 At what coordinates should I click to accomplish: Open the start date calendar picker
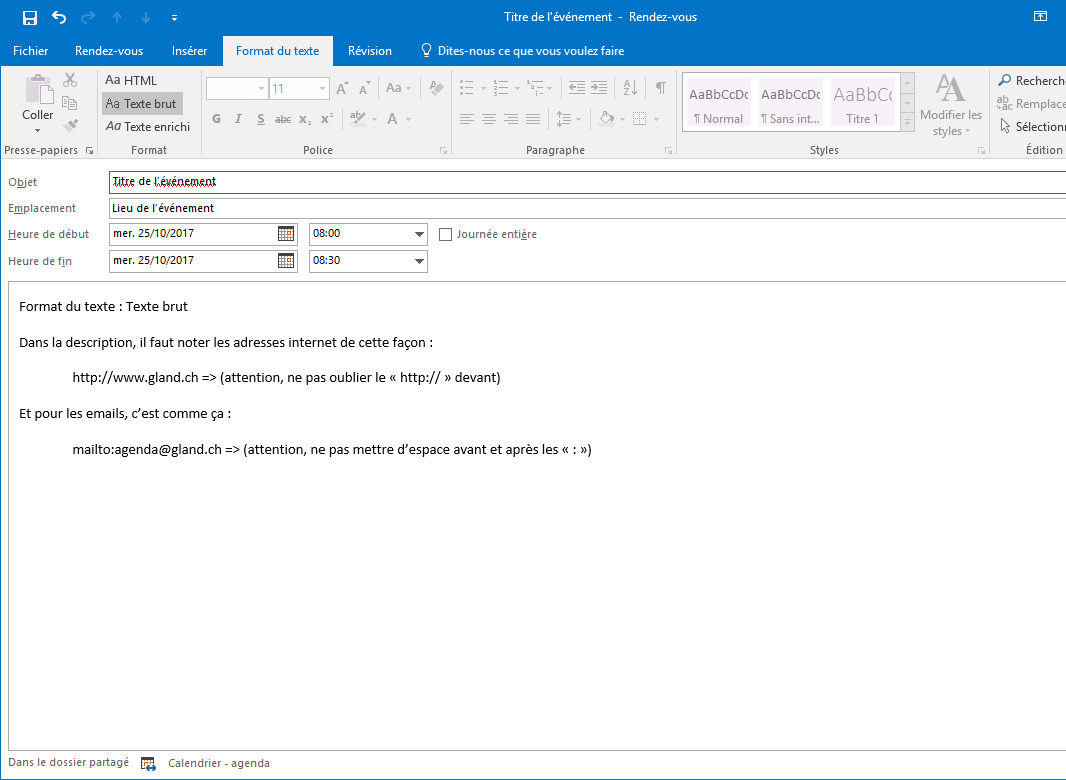286,234
